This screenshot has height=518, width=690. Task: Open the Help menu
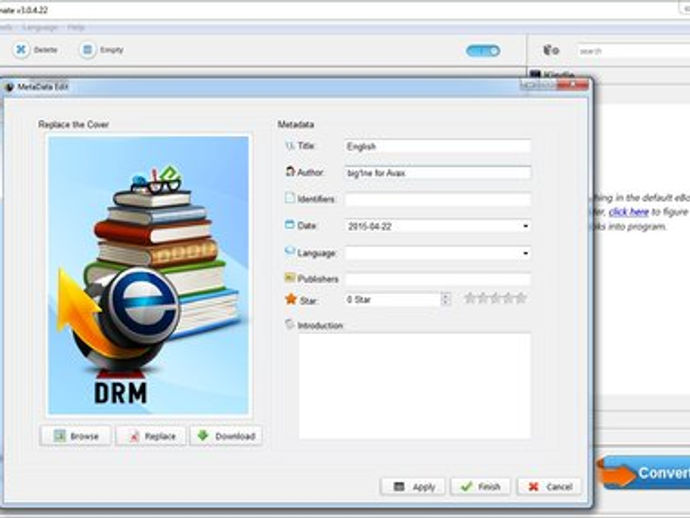tap(76, 28)
